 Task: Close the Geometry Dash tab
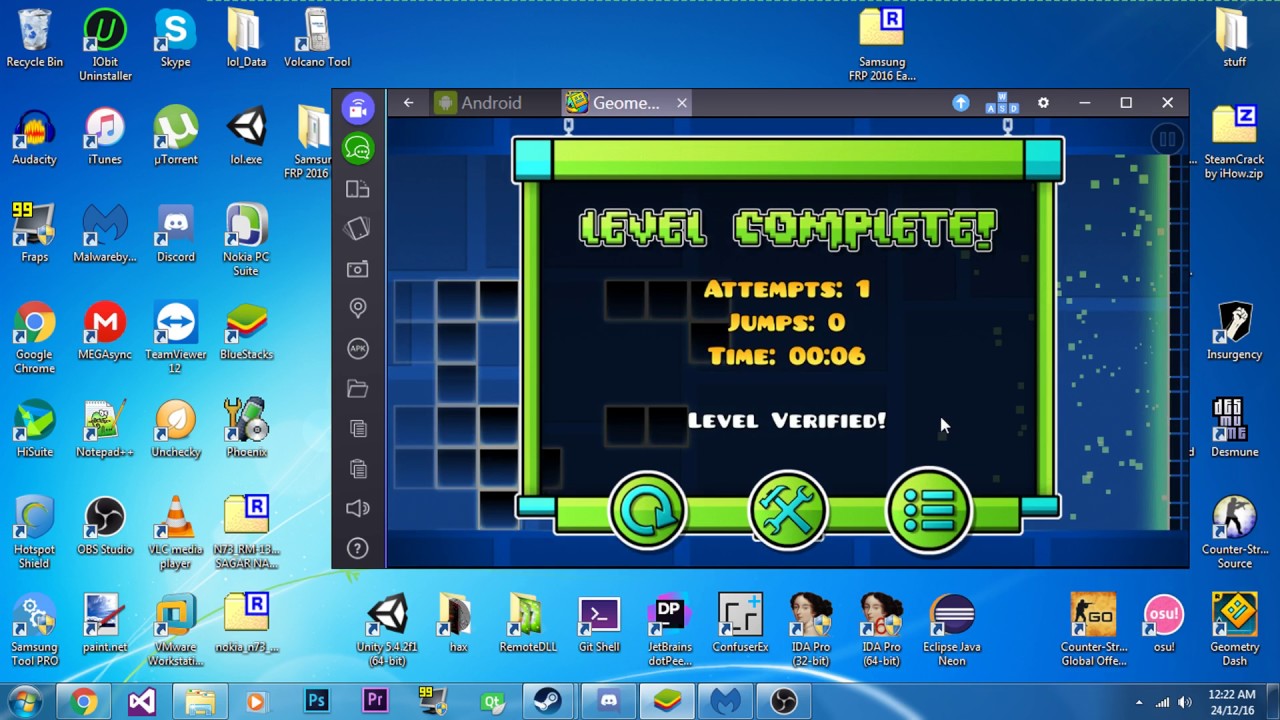[682, 102]
